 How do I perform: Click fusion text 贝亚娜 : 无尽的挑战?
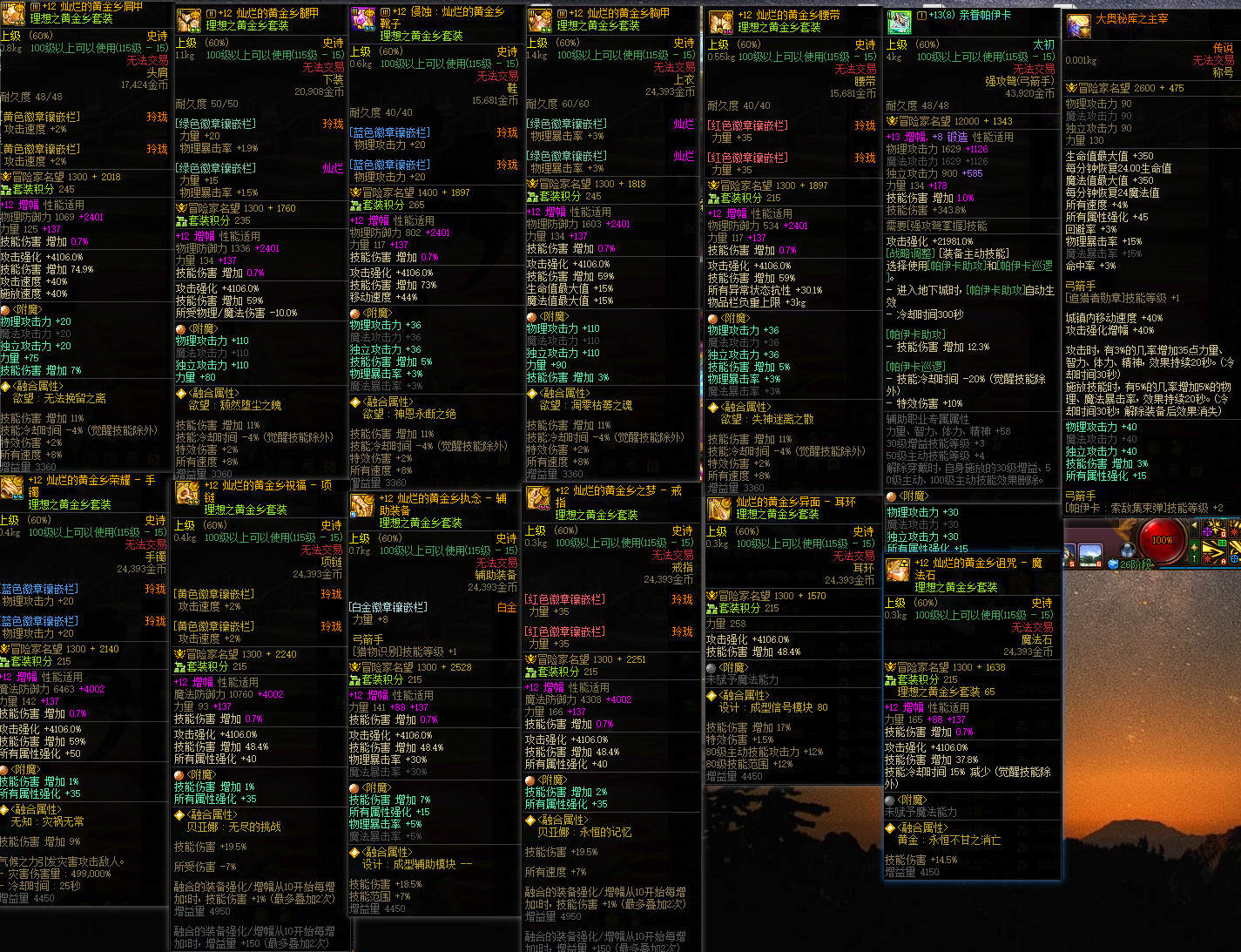[x=233, y=827]
